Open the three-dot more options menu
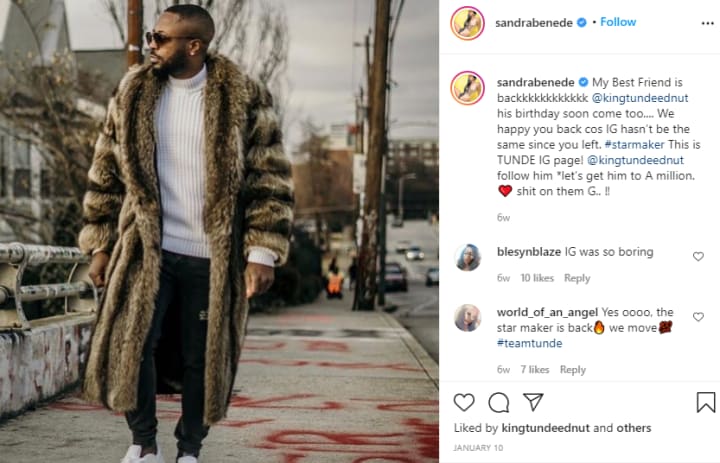Viewport: 720px width, 463px height. click(708, 23)
